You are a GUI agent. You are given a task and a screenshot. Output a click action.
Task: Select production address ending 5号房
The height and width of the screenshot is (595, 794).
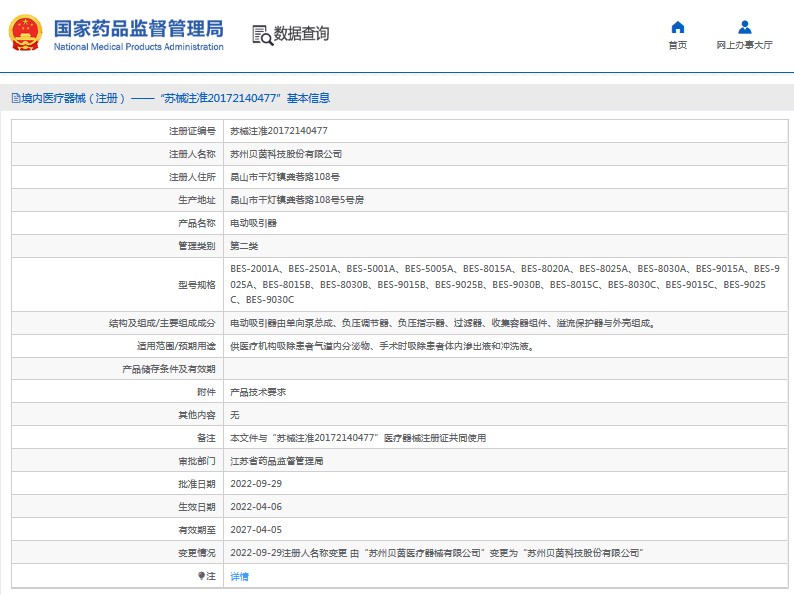(x=297, y=200)
